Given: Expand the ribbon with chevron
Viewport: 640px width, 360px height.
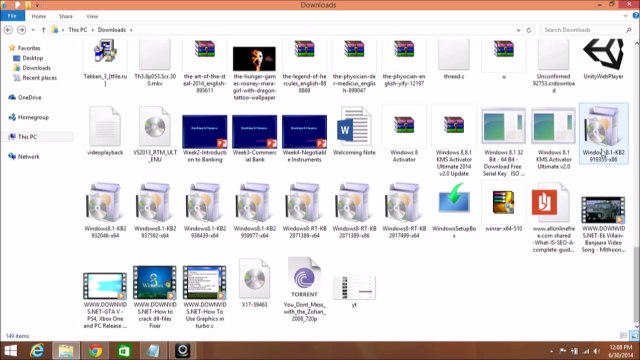Looking at the screenshot, I should coord(626,16).
